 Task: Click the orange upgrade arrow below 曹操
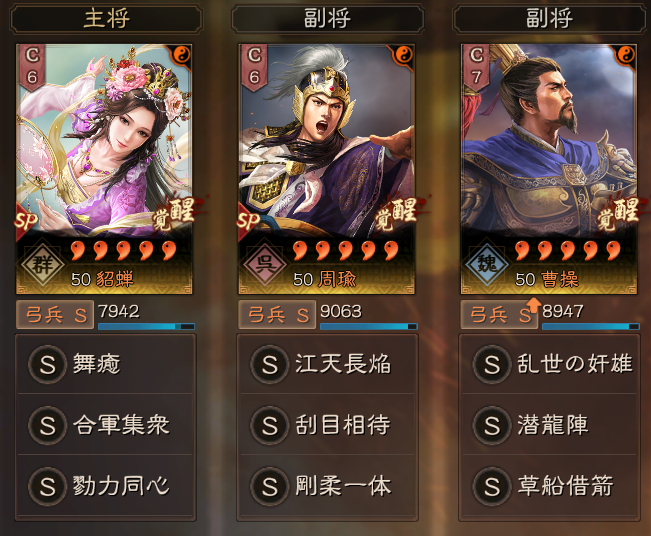533,305
